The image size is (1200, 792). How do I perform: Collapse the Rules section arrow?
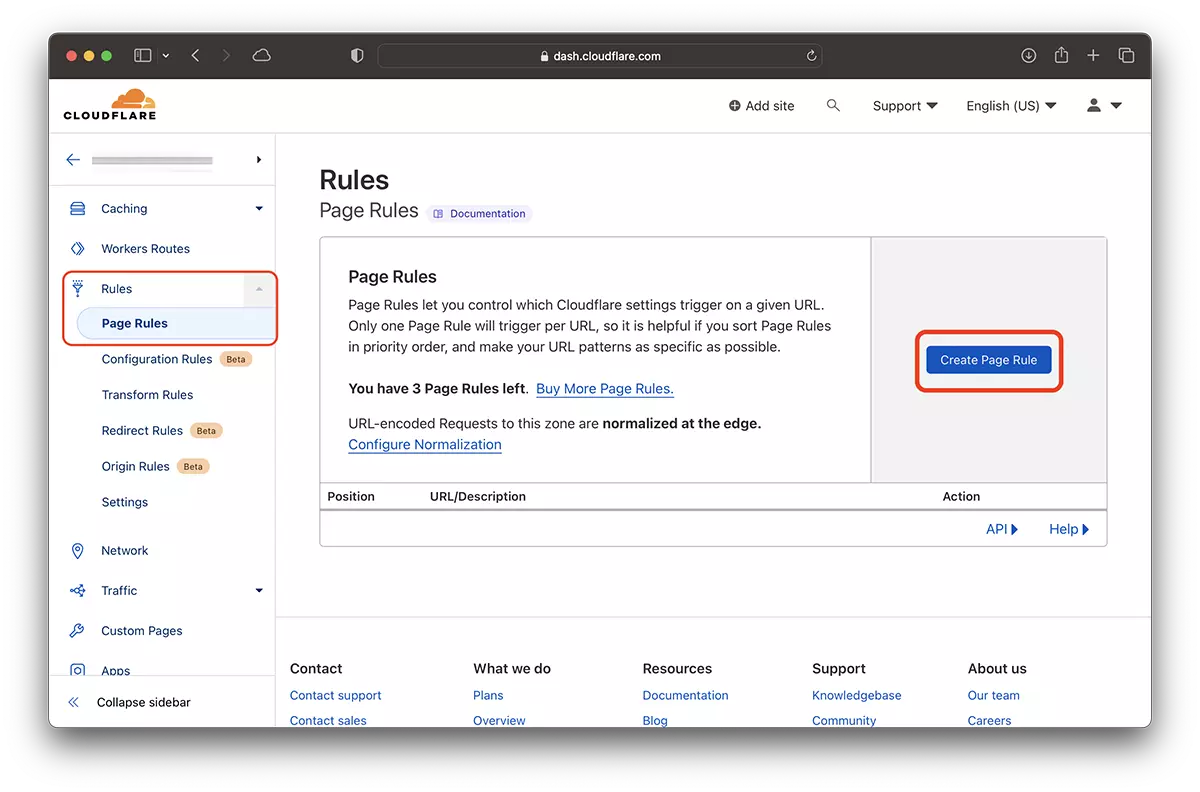pos(259,289)
